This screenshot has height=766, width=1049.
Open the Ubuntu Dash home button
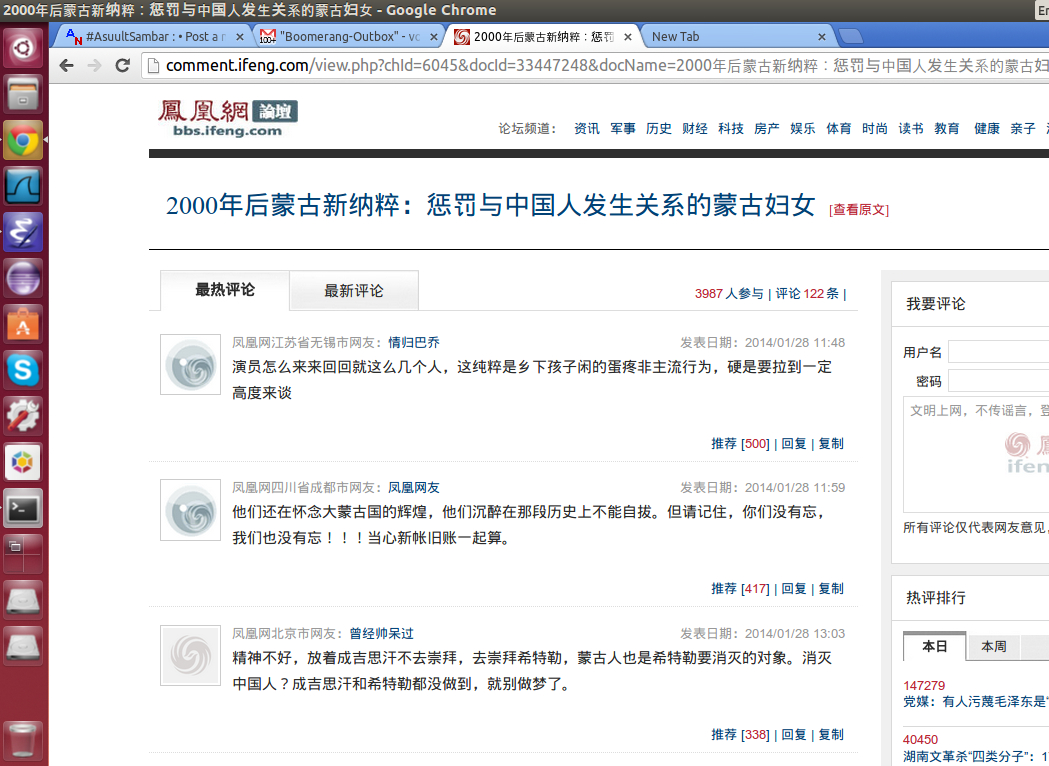[x=23, y=48]
